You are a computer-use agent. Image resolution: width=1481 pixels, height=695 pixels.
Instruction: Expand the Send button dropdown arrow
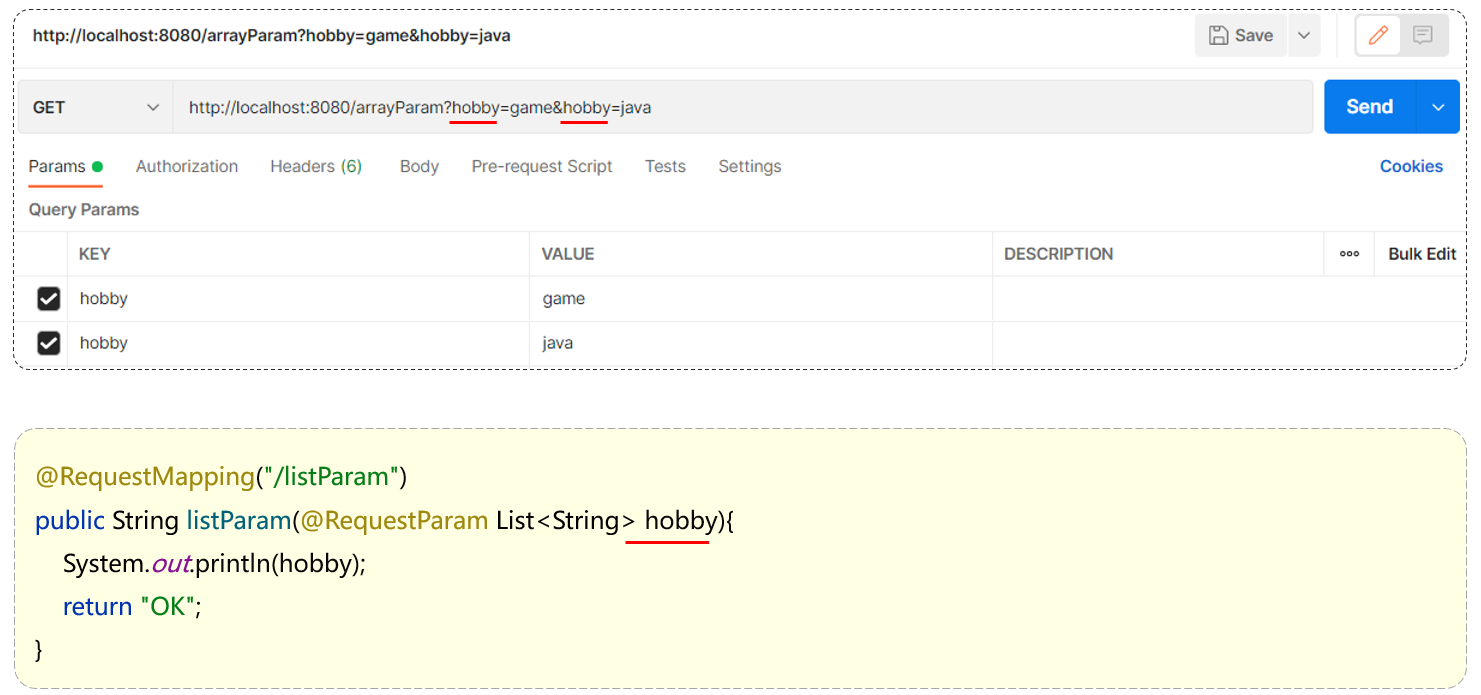pyautogui.click(x=1438, y=107)
